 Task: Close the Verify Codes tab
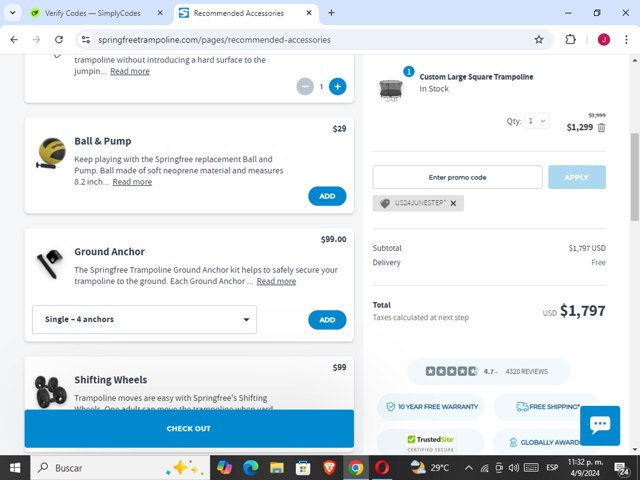click(160, 13)
